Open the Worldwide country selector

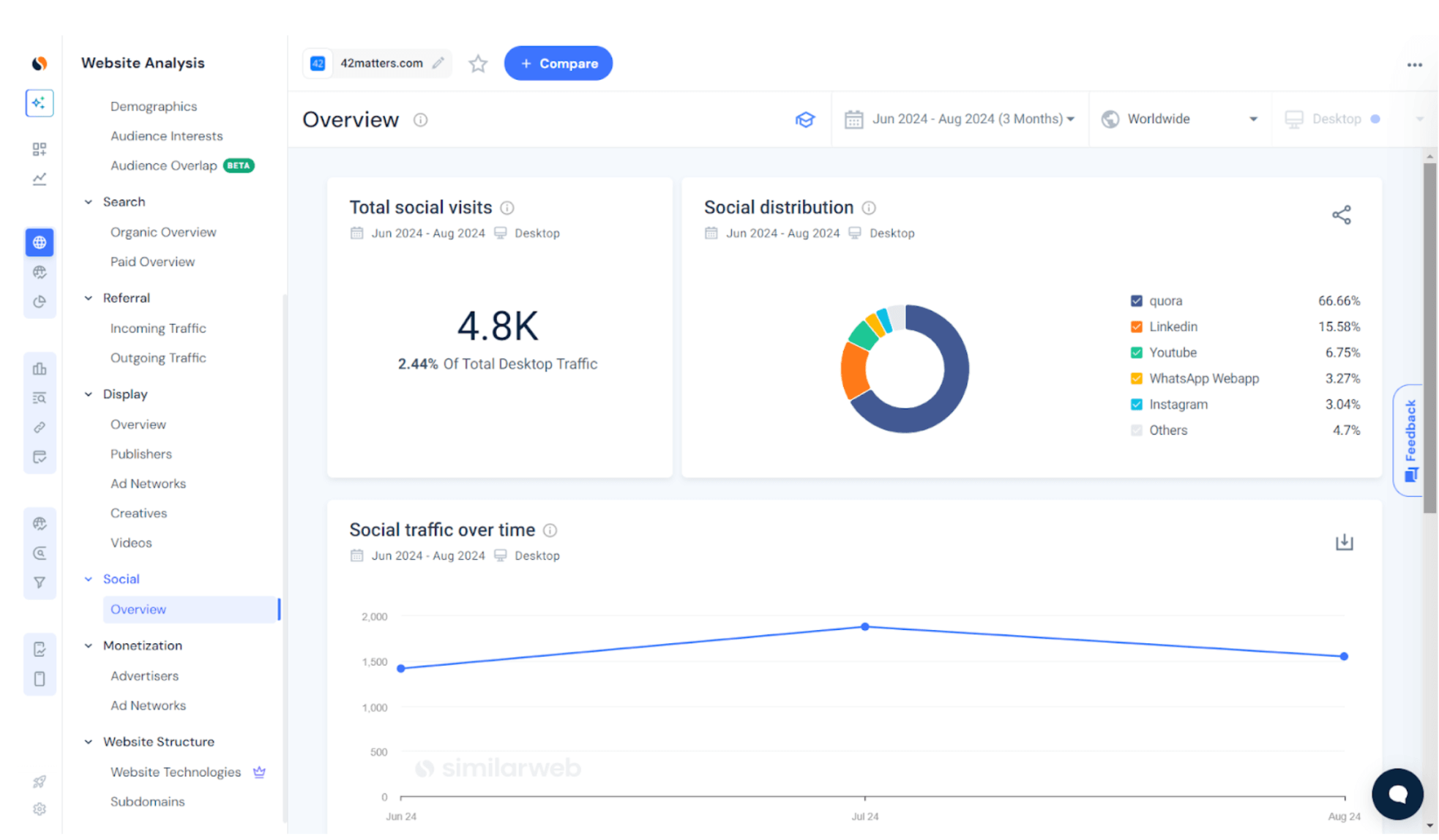point(1178,119)
